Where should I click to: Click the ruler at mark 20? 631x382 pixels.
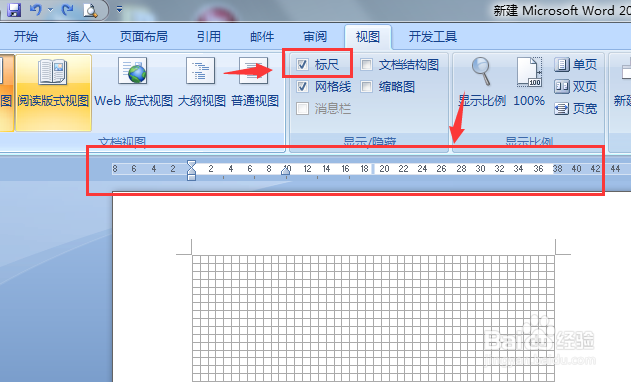pyautogui.click(x=384, y=169)
